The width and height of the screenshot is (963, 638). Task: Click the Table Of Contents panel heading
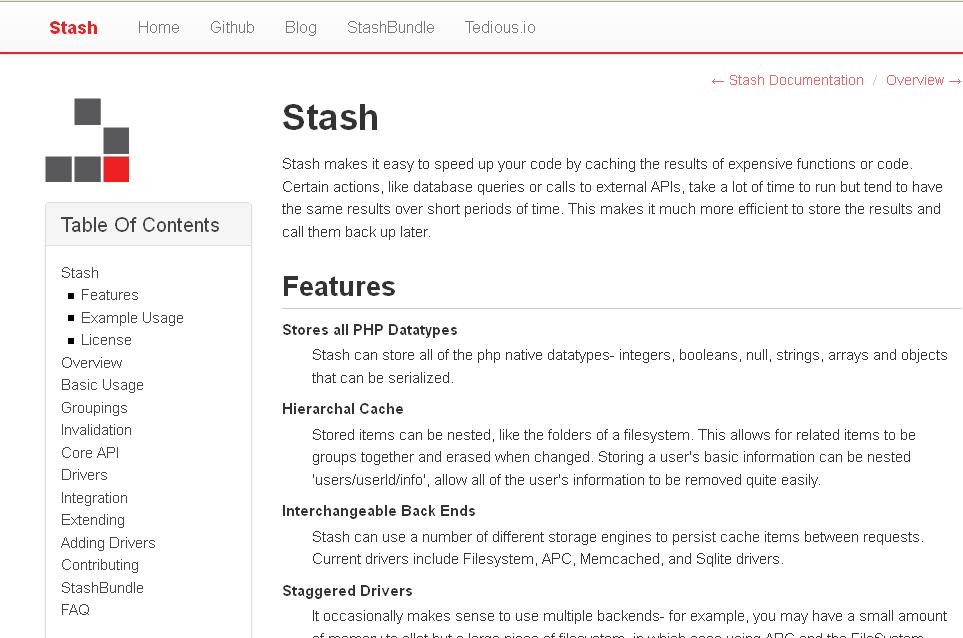[x=140, y=225]
